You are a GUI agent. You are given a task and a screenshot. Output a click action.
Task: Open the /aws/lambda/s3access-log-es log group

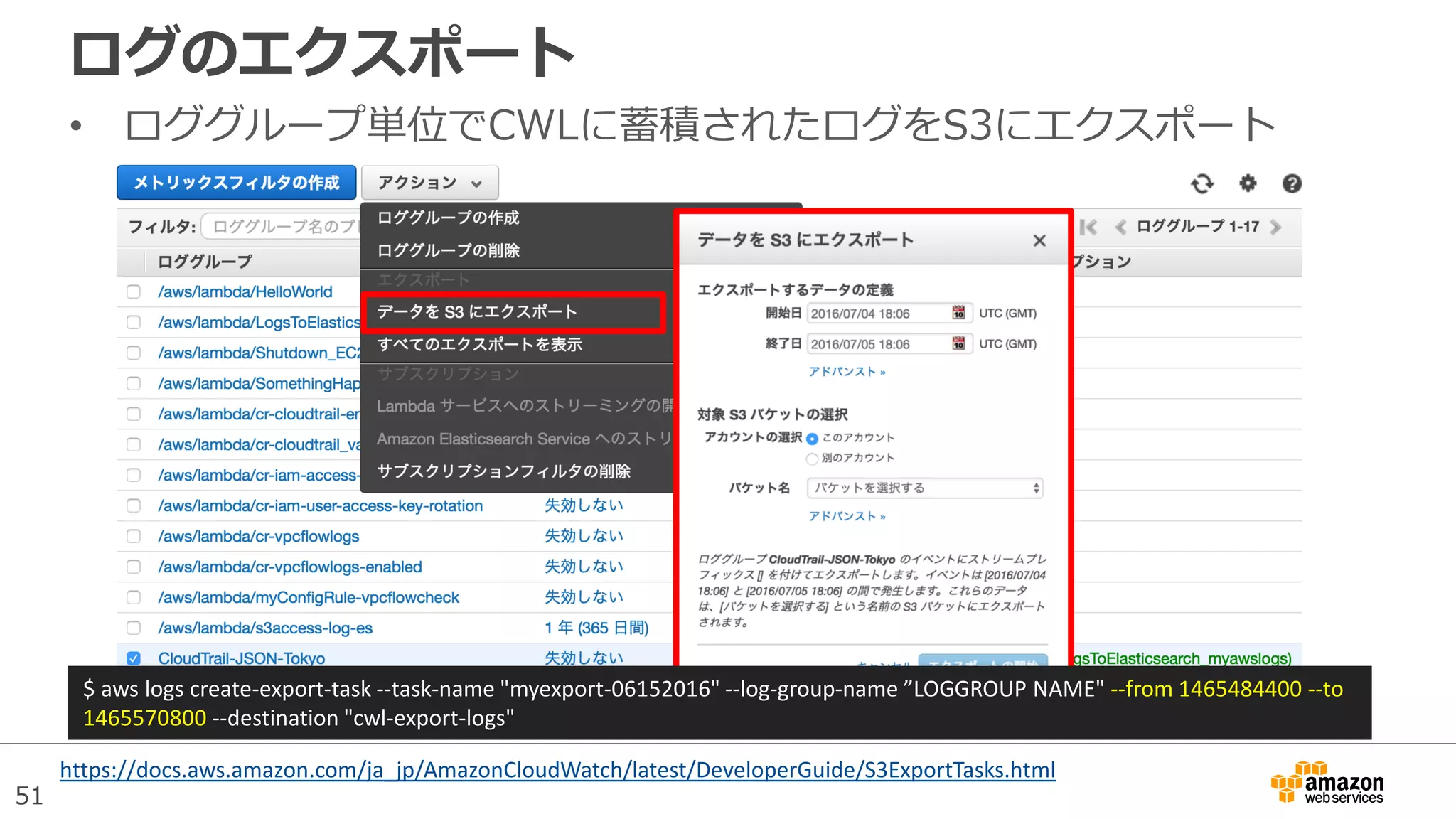(x=264, y=628)
